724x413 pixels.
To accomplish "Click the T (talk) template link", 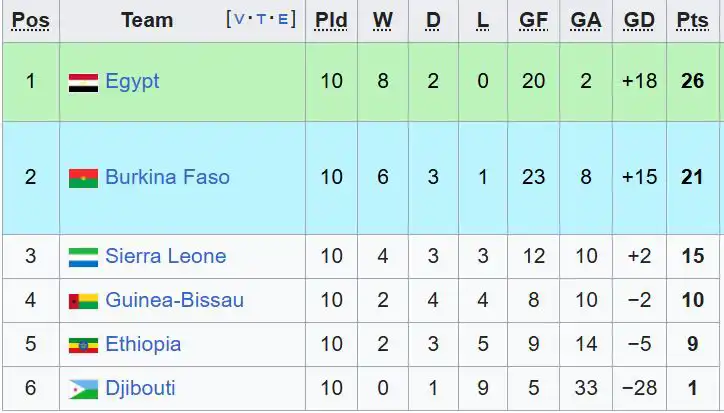I will coord(262,19).
